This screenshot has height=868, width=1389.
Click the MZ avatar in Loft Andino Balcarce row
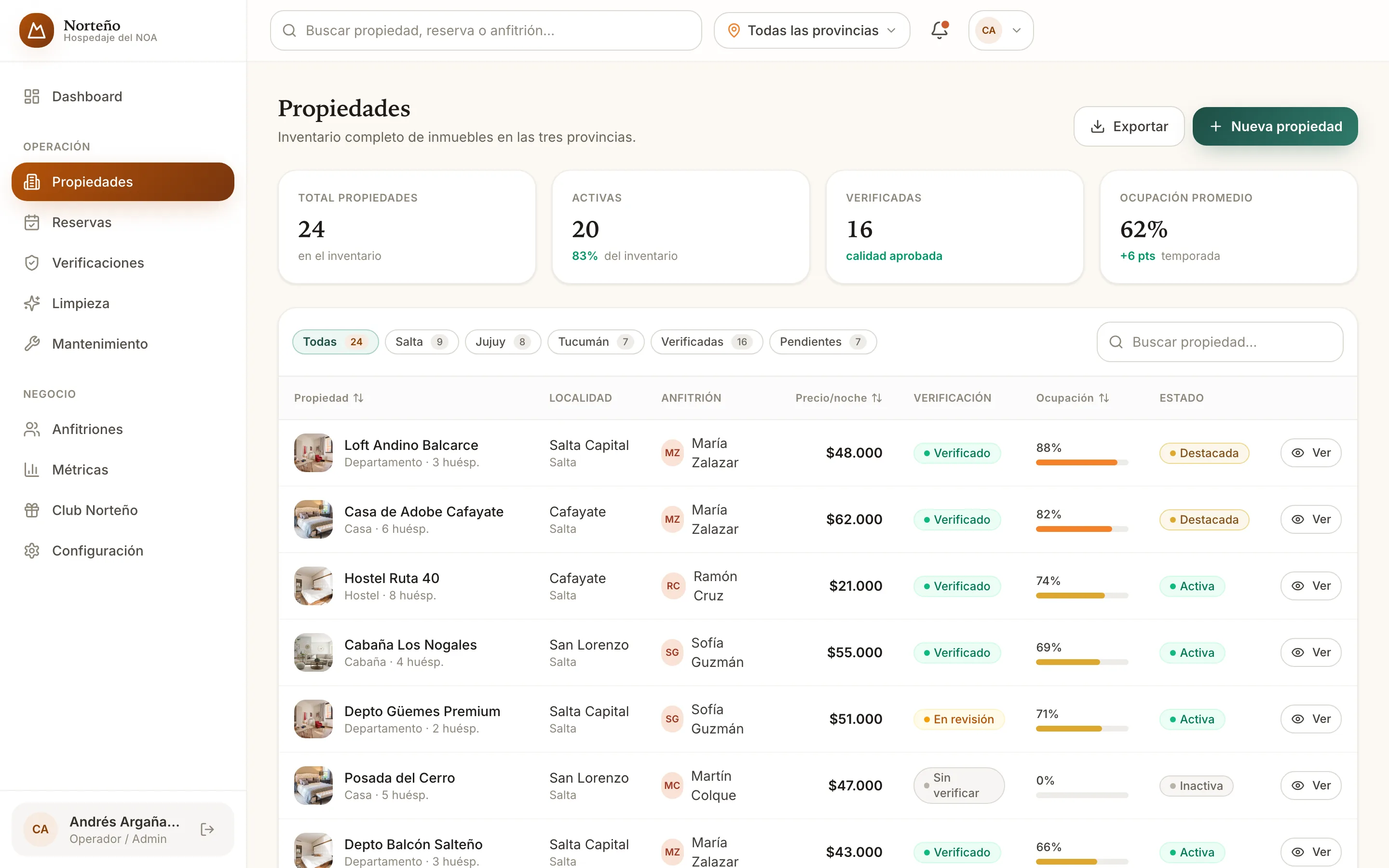click(672, 453)
